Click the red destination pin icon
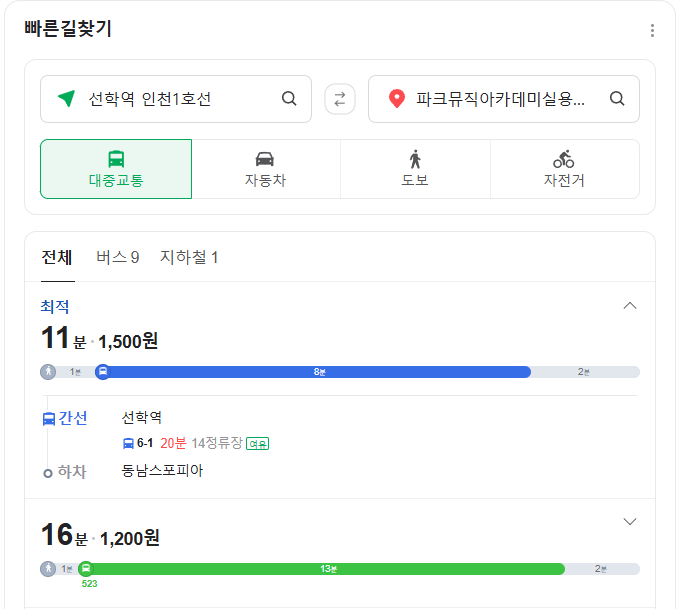Viewport: 677px width, 609px height. (396, 99)
